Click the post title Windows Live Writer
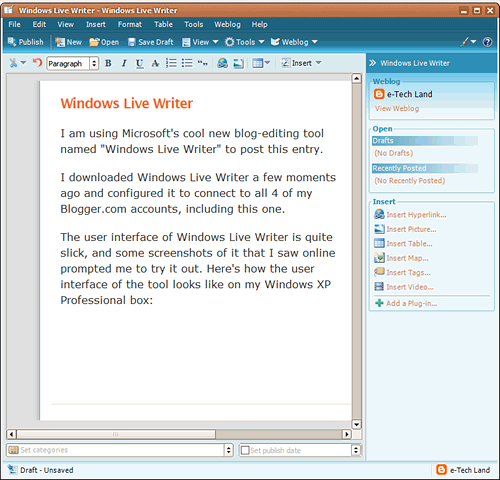 [127, 103]
